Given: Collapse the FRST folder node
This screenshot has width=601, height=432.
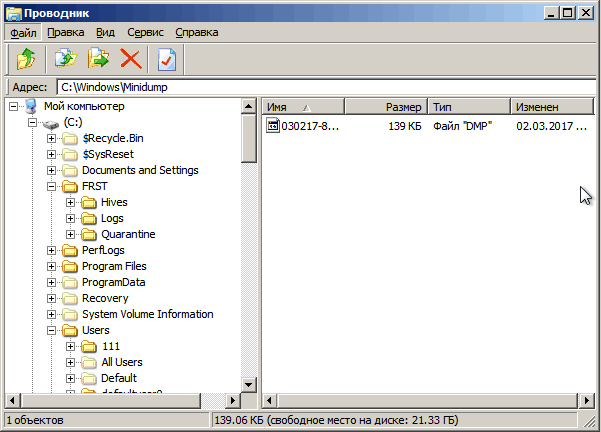Looking at the screenshot, I should click(51, 186).
